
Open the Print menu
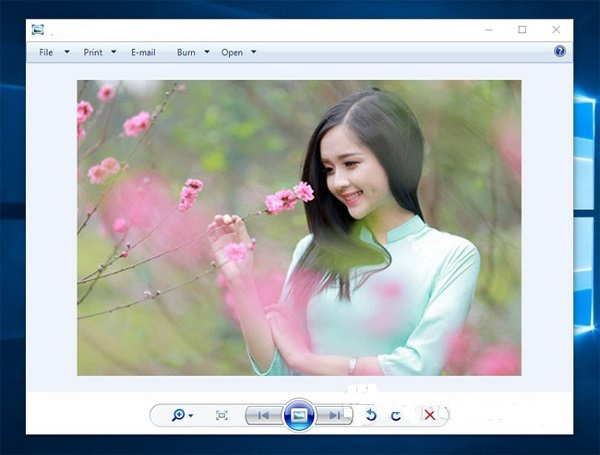[x=93, y=52]
